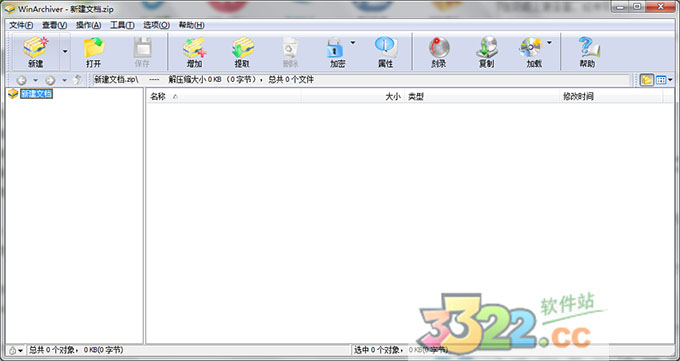Screen dimensions: 680x361
Task: Click the 新建 (New) archive toolbar icon
Action: tap(36, 48)
